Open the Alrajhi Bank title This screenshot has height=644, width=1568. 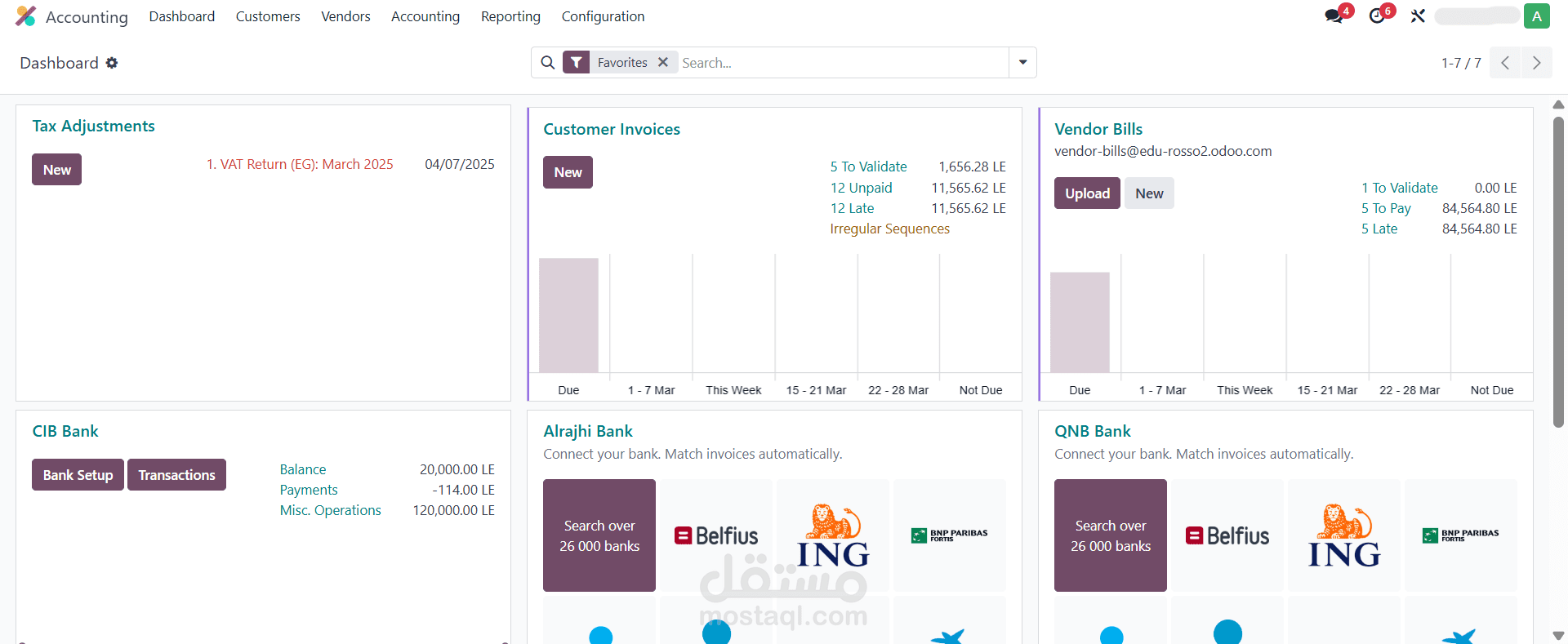pos(588,431)
